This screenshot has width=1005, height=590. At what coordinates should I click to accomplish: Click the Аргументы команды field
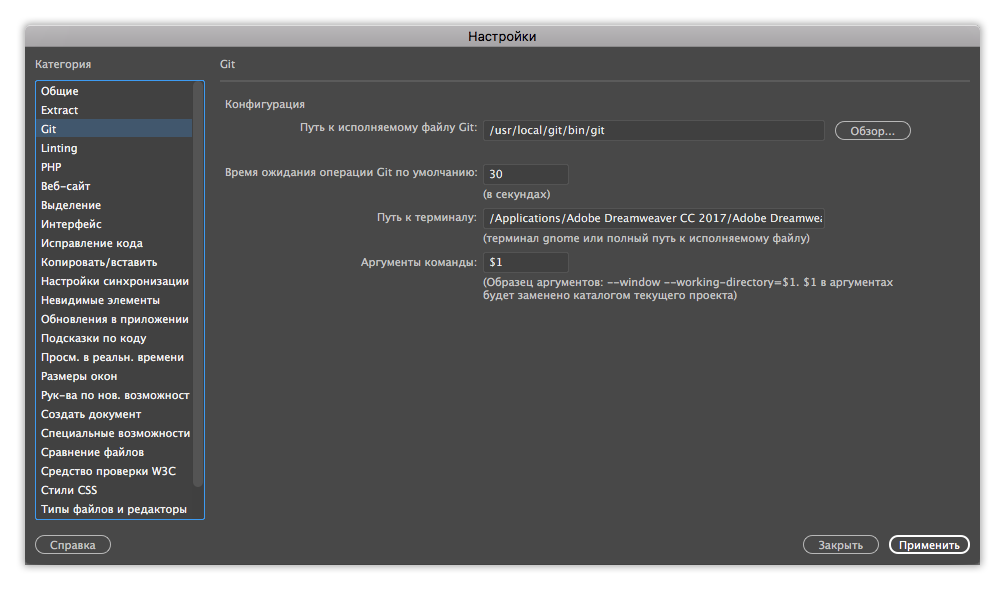pyautogui.click(x=525, y=261)
